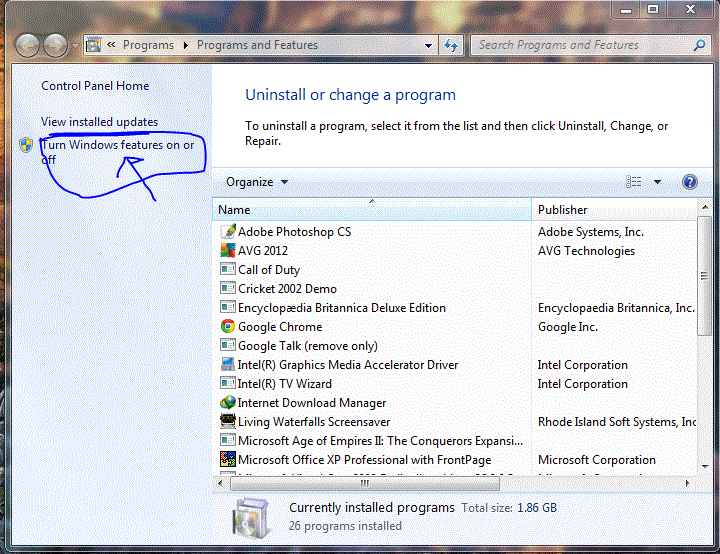Expand the view options dropdown arrow
This screenshot has height=554, width=720.
coord(657,182)
